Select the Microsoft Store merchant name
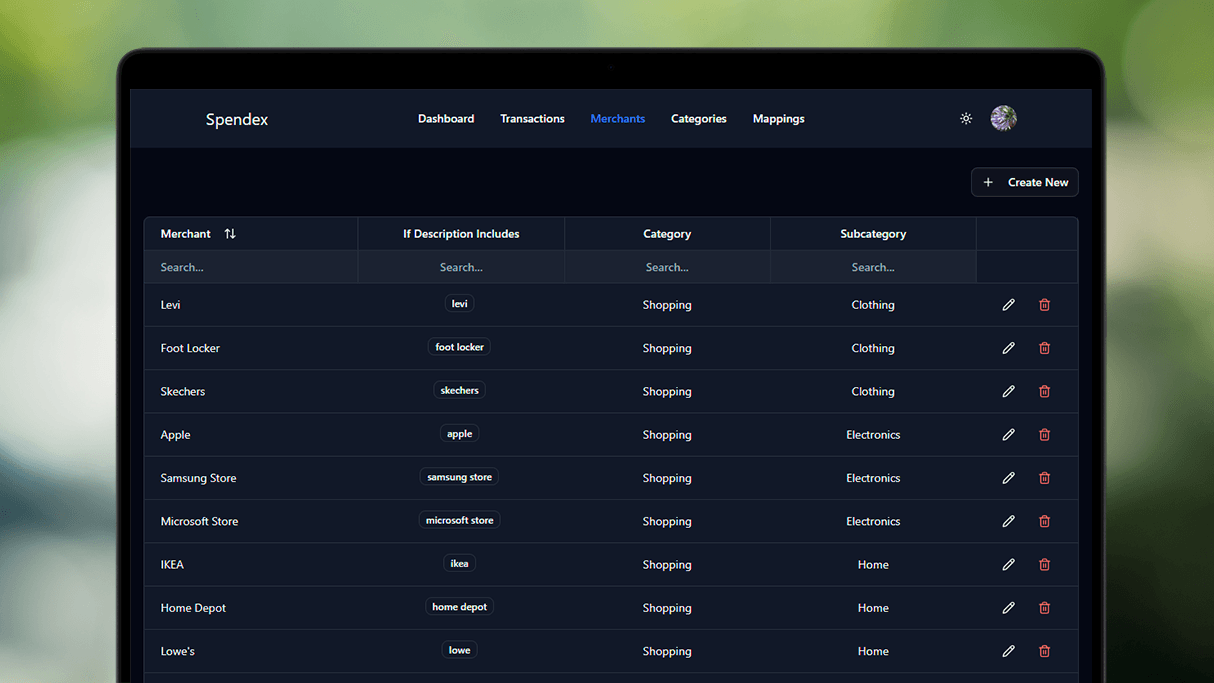 click(200, 521)
